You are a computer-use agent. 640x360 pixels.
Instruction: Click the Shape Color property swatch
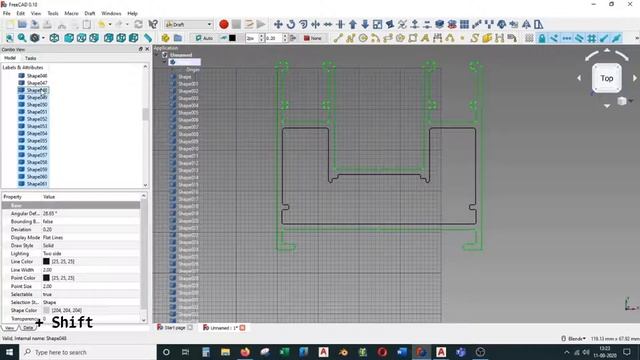(46, 310)
